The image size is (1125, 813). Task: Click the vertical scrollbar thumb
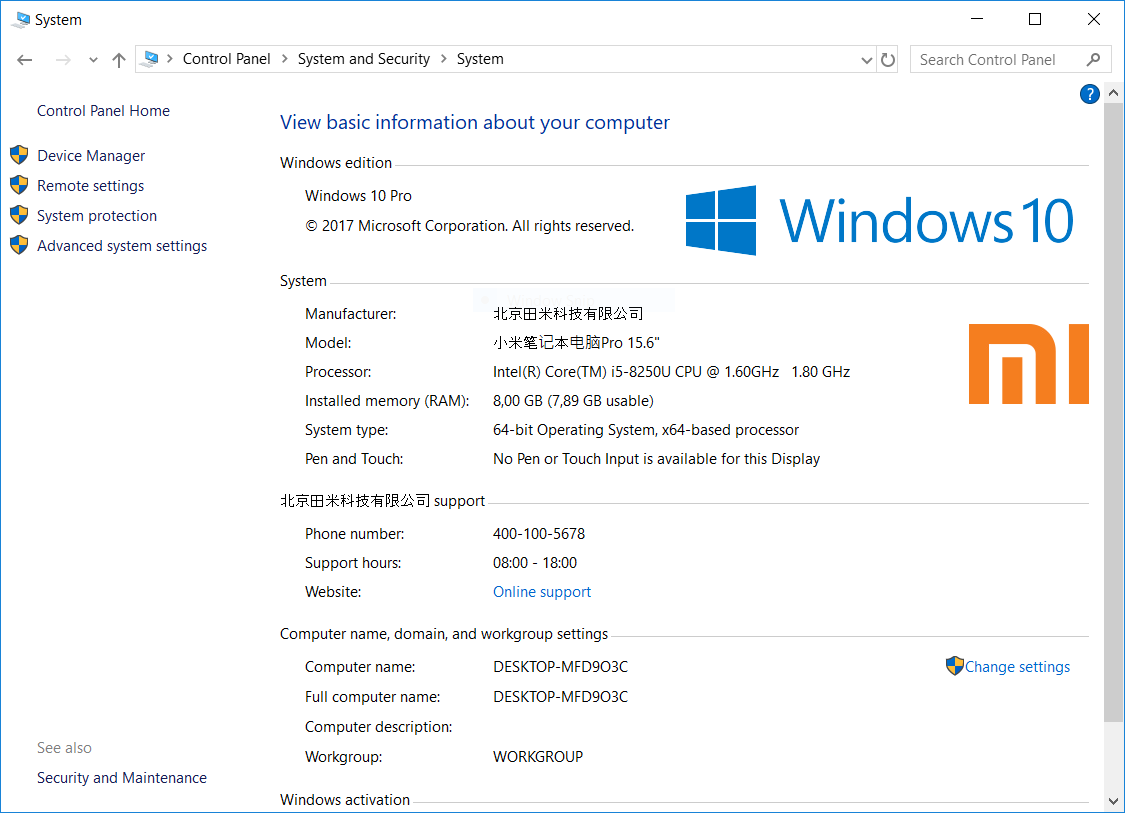click(x=1113, y=412)
